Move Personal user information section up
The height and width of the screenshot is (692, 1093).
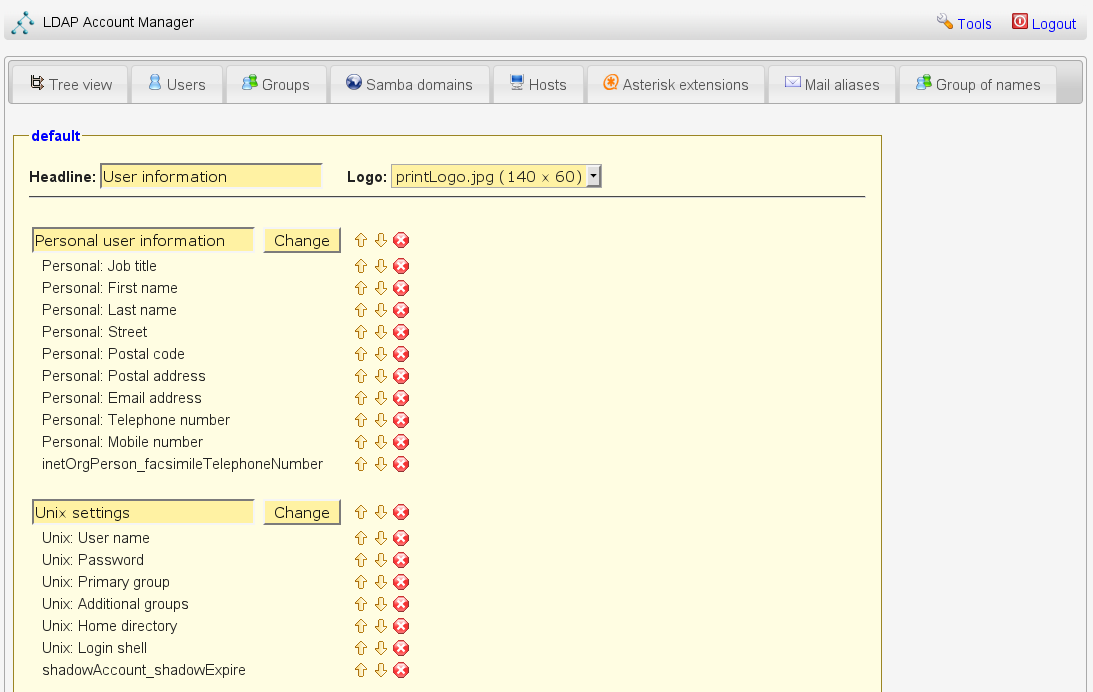(360, 240)
